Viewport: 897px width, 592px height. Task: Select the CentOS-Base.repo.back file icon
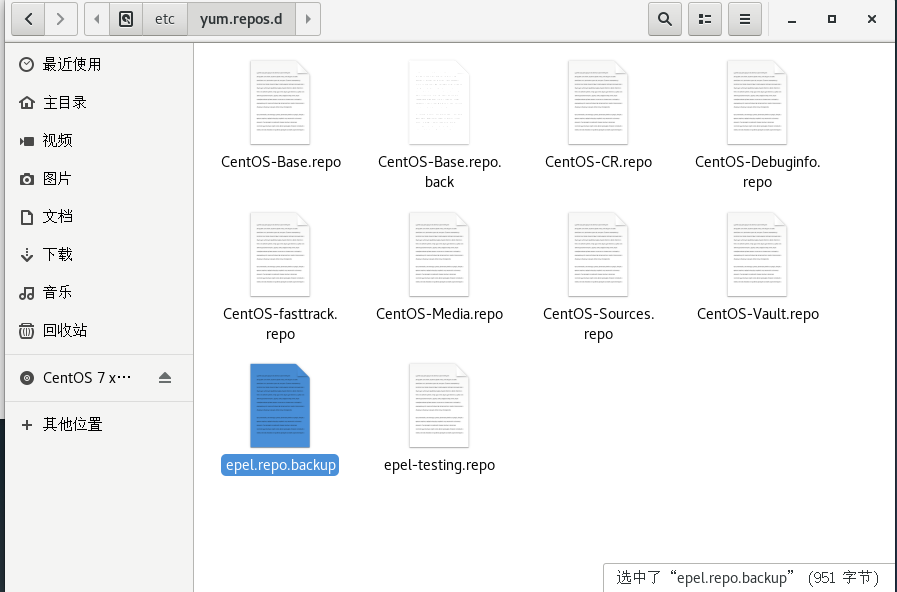439,102
